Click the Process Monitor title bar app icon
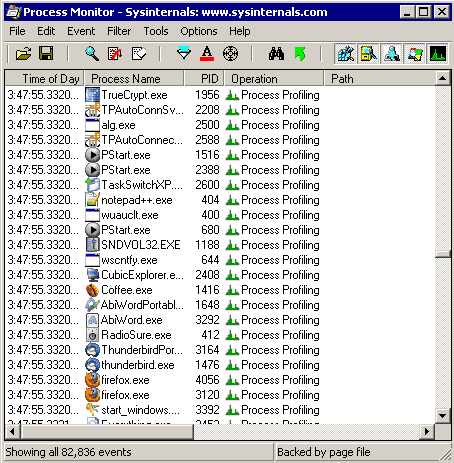Screen dimensions: 454x463 pos(14,12)
